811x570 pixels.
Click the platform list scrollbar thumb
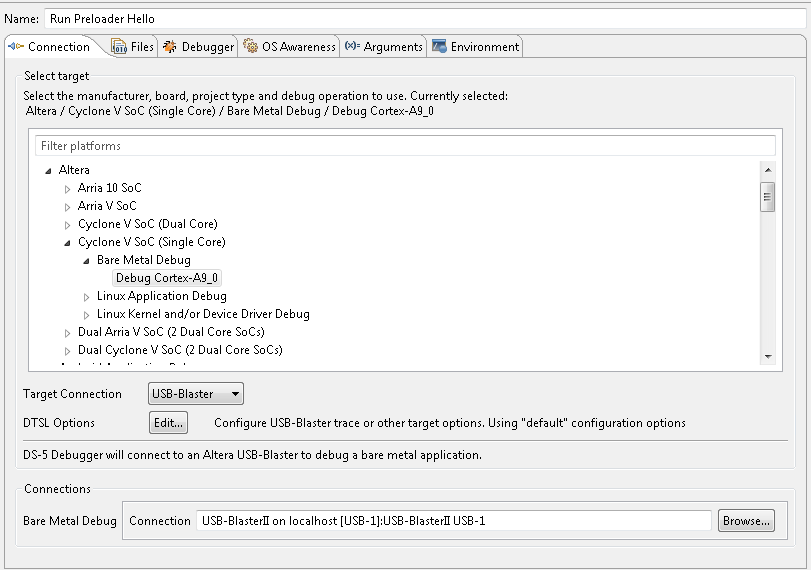click(x=768, y=197)
